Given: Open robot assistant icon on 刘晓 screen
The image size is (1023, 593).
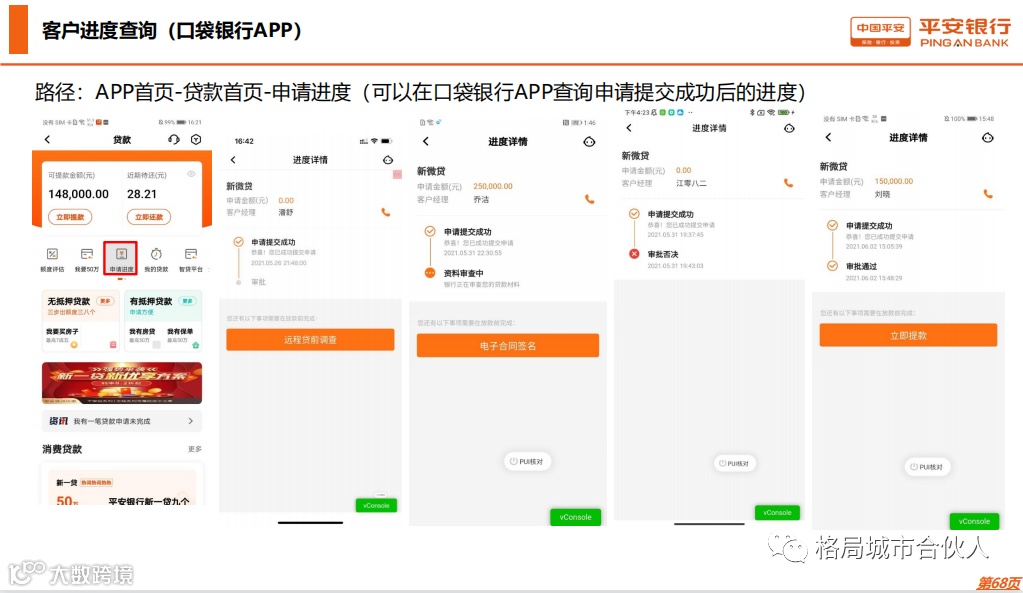Looking at the screenshot, I should pyautogui.click(x=988, y=138).
